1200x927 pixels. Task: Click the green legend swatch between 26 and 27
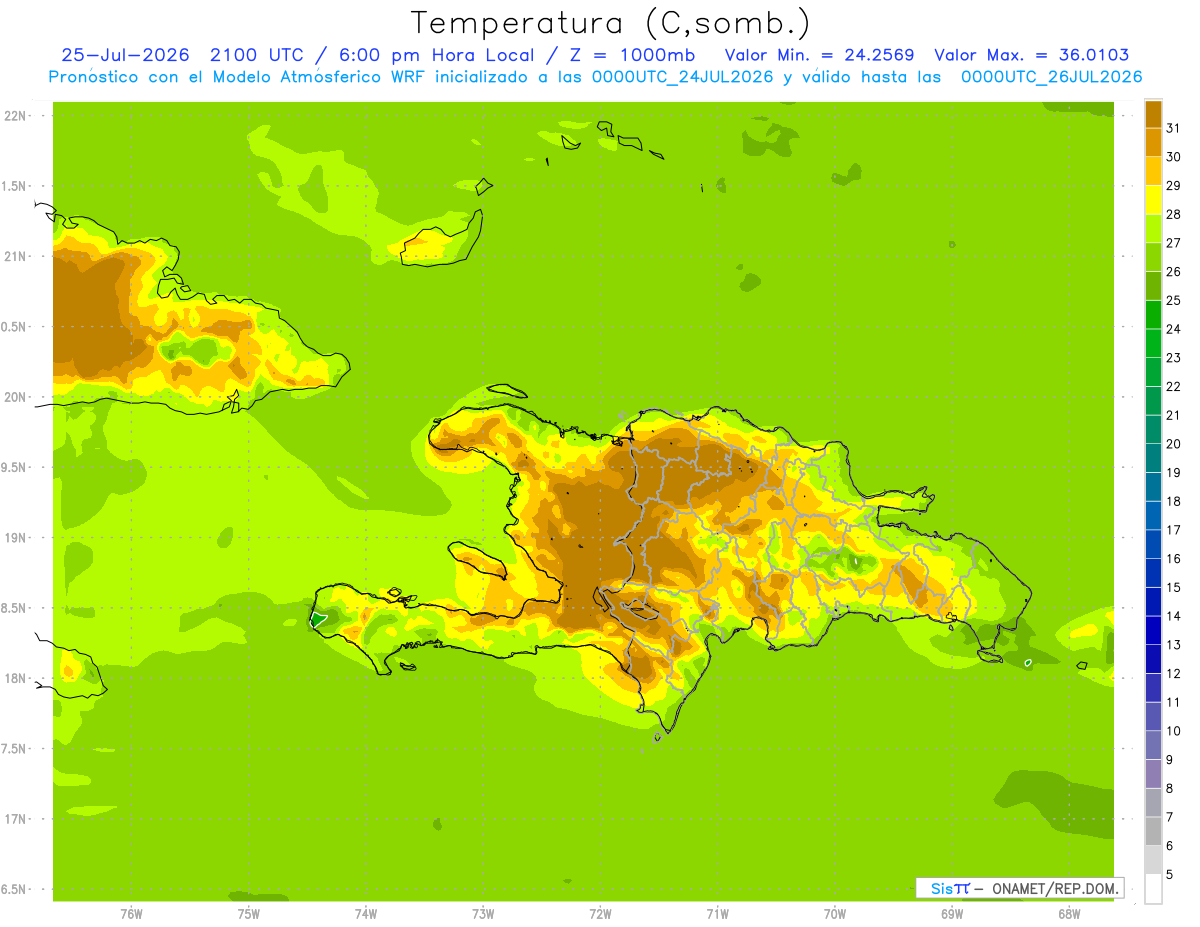[x=1153, y=257]
